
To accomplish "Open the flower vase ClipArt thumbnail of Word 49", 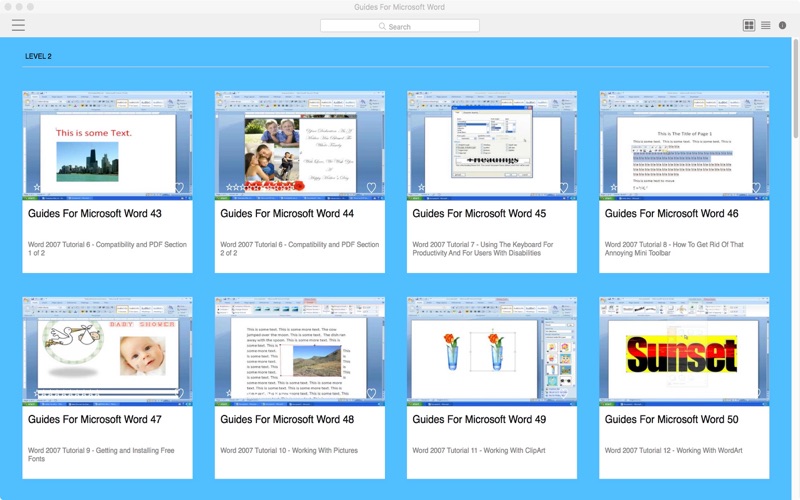I will tap(492, 352).
